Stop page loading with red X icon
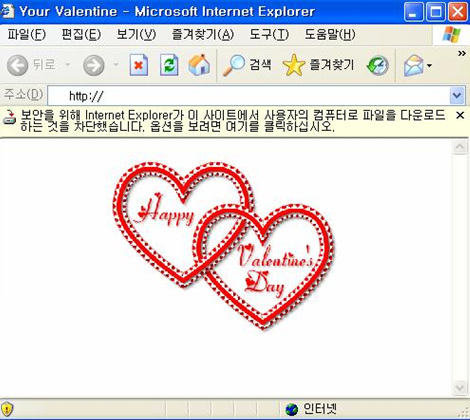The image size is (470, 420). (139, 65)
